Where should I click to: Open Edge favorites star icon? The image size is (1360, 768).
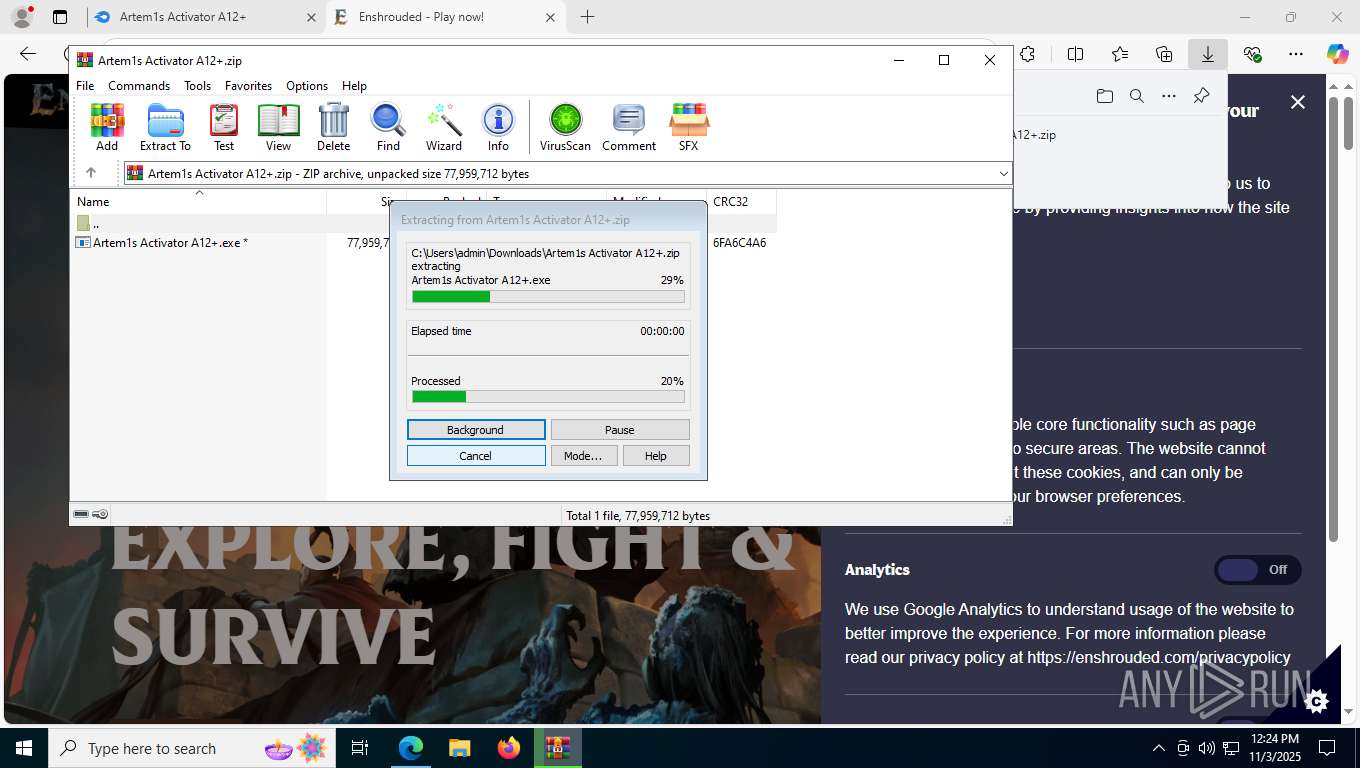[1120, 54]
